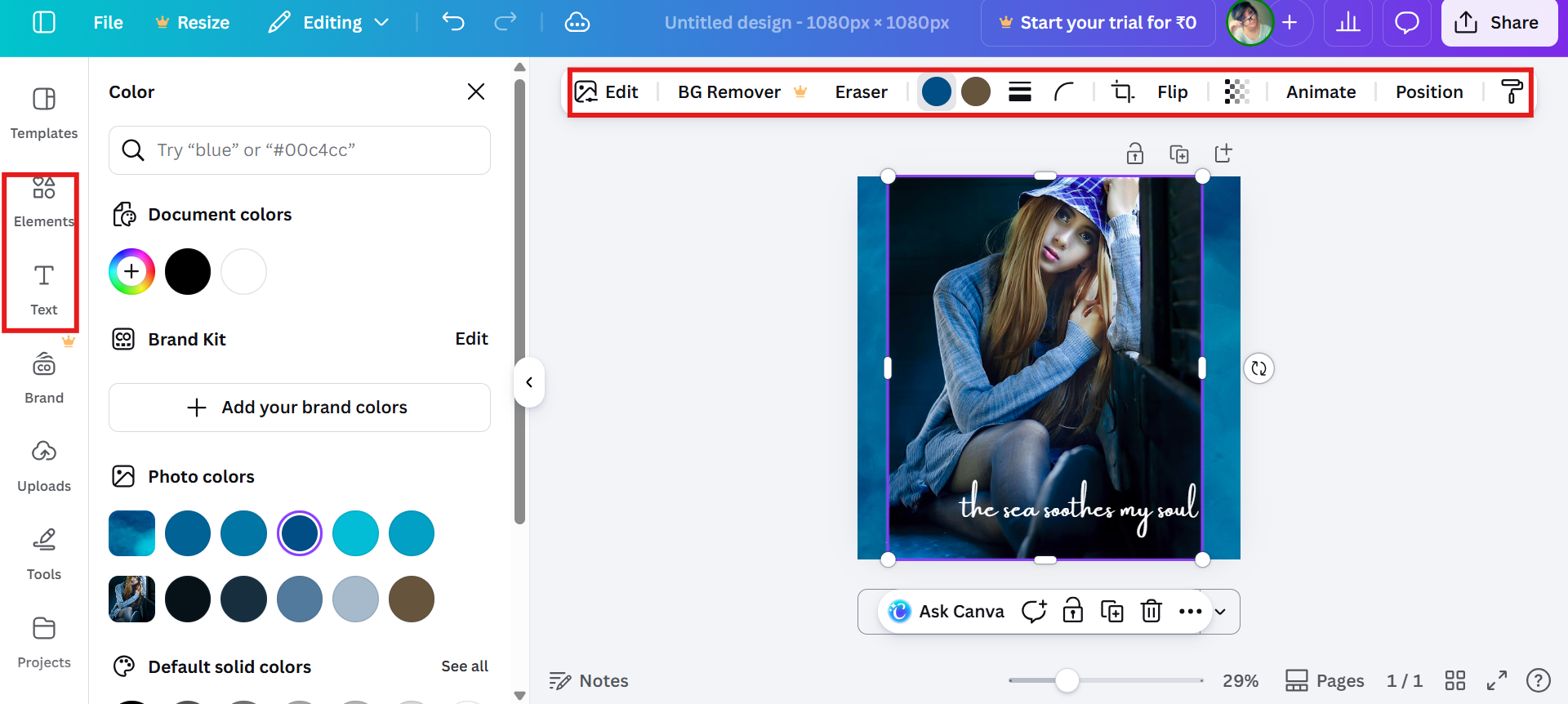This screenshot has height=704, width=1568.
Task: Select the Eraser tool
Action: tap(861, 92)
